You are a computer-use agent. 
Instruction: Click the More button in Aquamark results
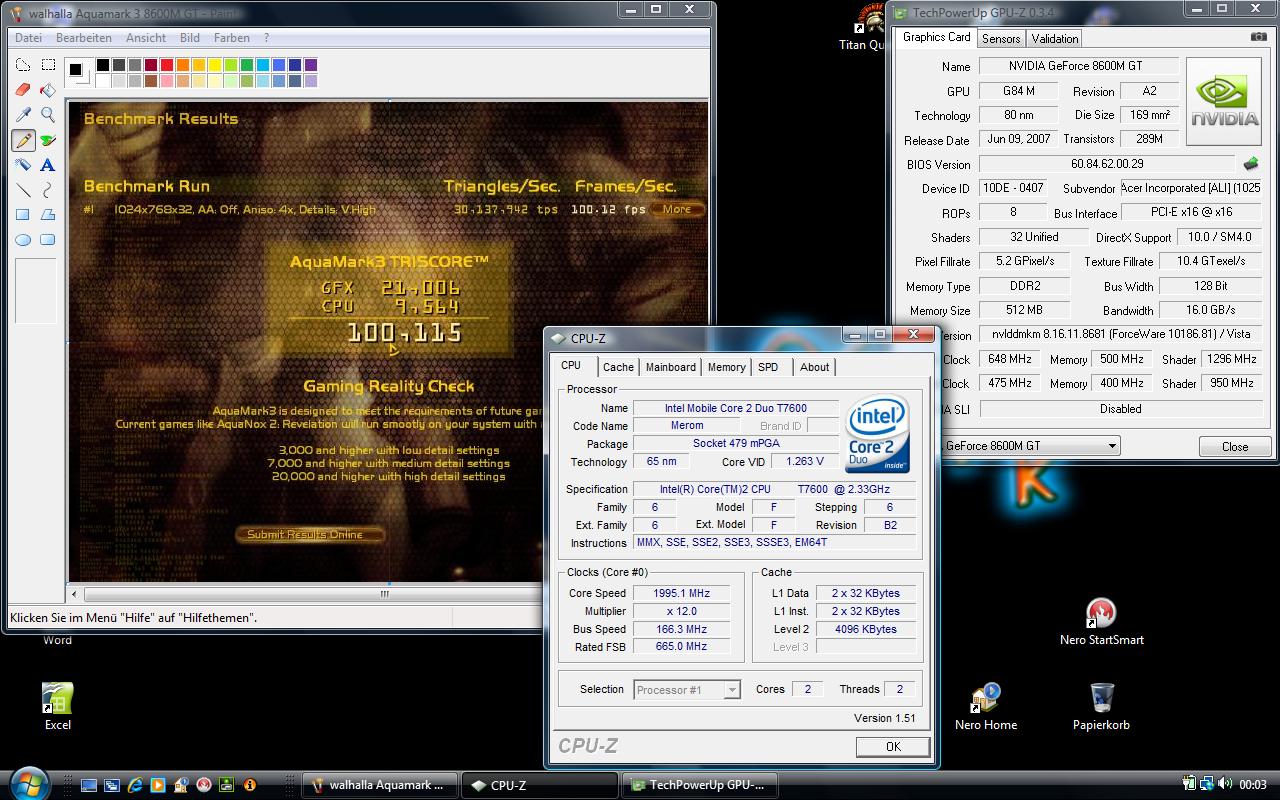tap(677, 209)
